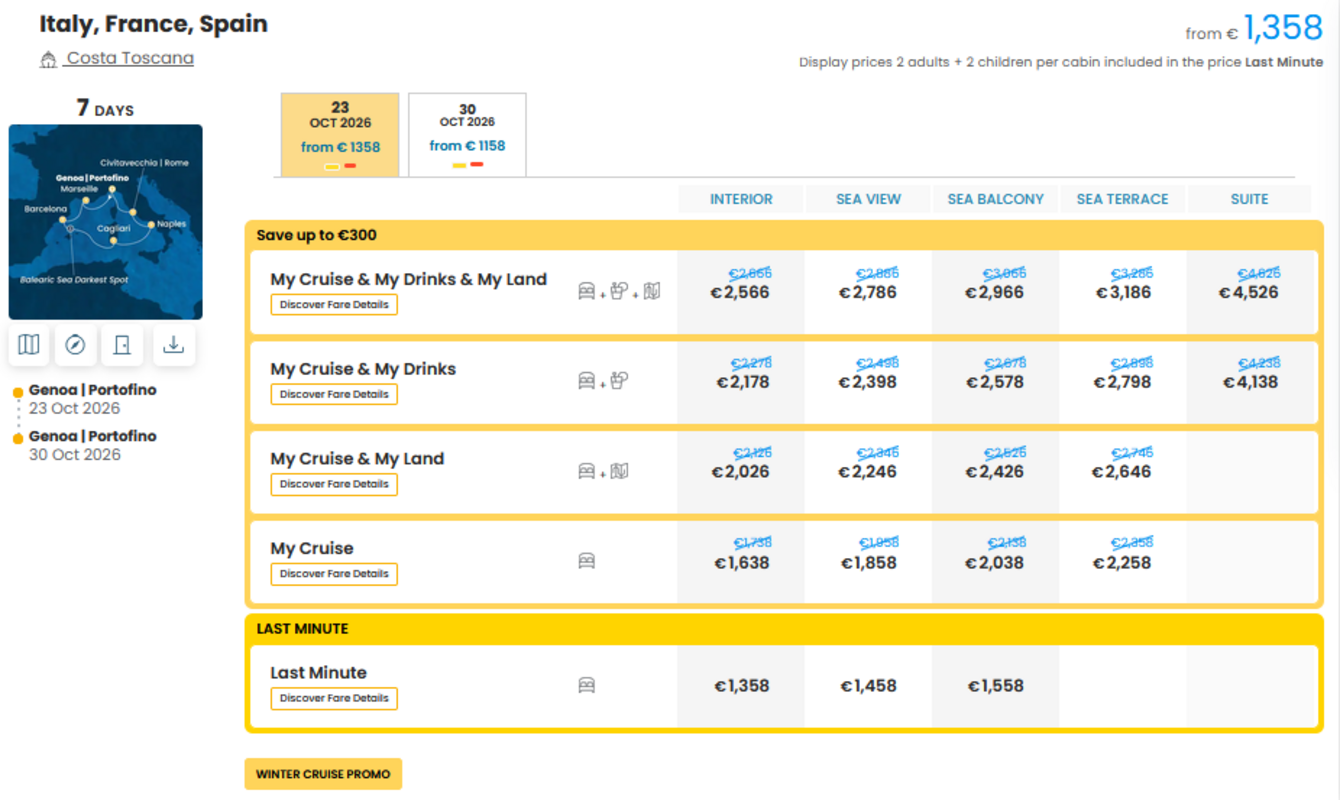Click the download itinerary icon
The height and width of the screenshot is (800, 1340).
[x=174, y=345]
